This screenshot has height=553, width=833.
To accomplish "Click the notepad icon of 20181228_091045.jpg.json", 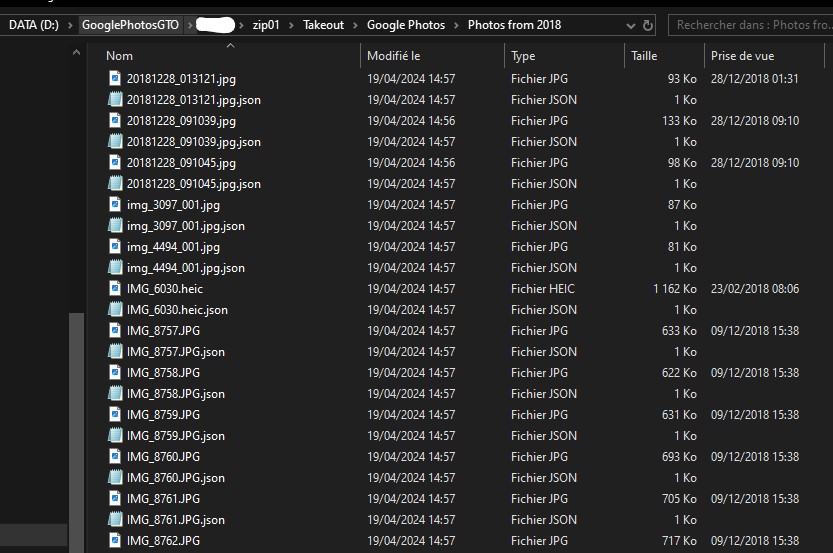I will click(115, 183).
